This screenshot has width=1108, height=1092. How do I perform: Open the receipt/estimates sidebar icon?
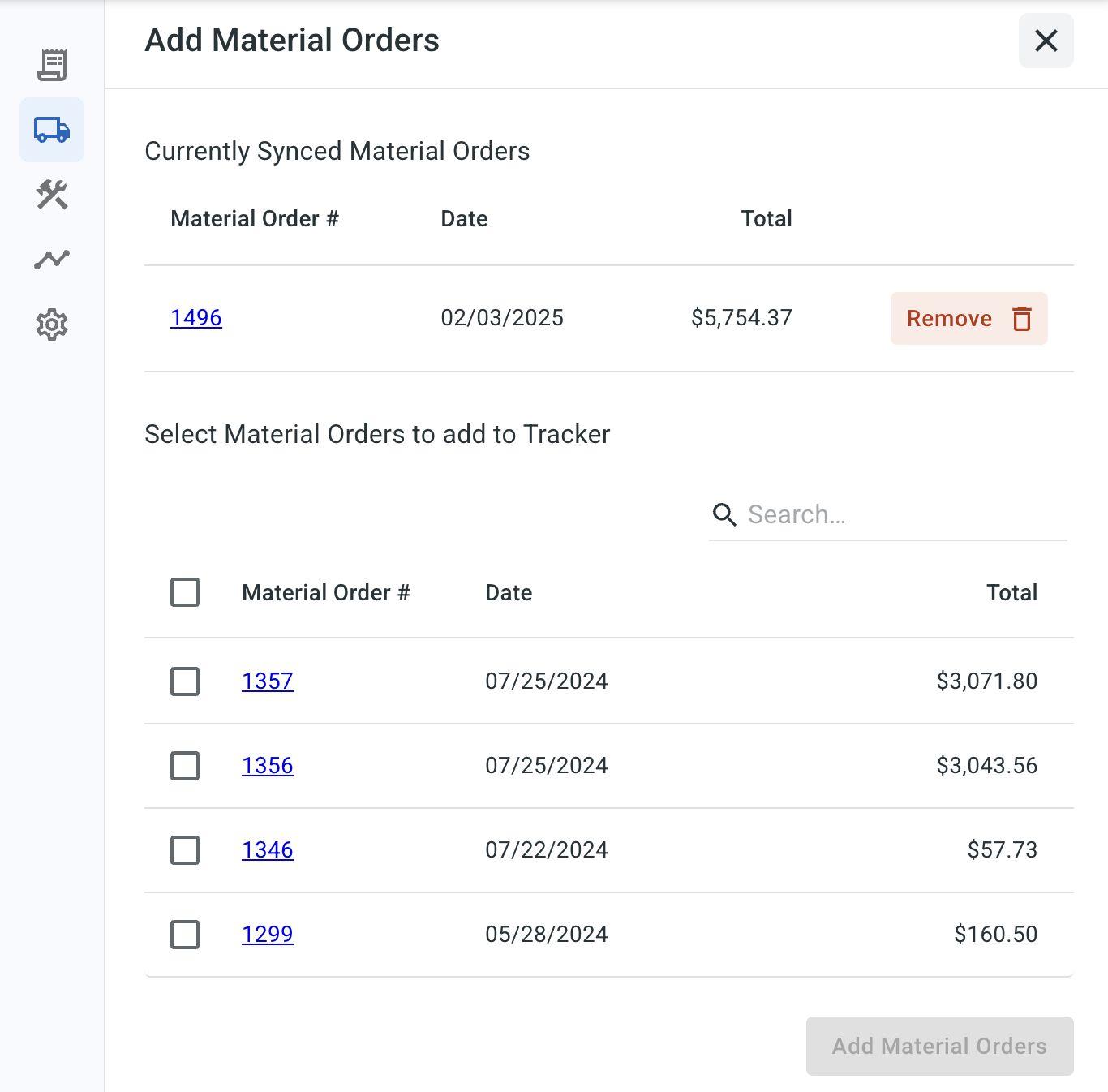pyautogui.click(x=52, y=65)
